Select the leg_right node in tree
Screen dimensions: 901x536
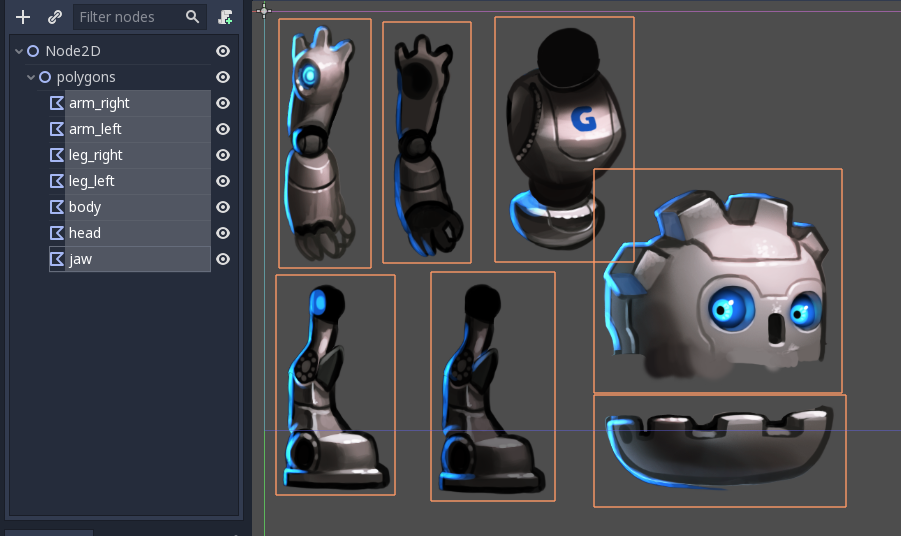click(x=96, y=155)
